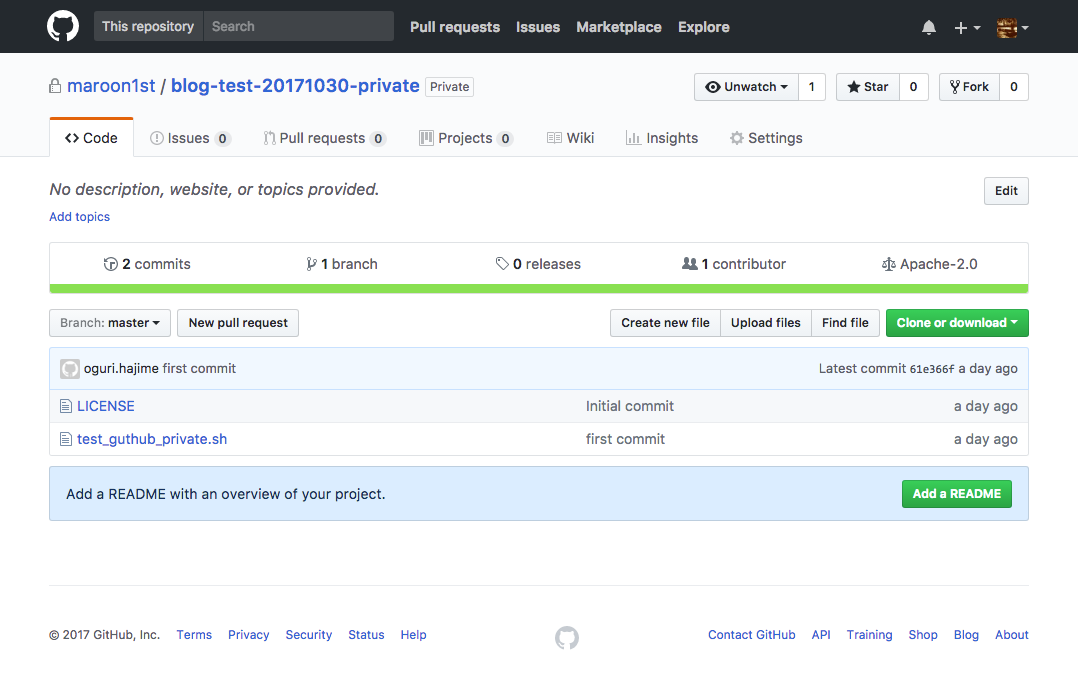Click the contributors people icon
Image resolution: width=1078 pixels, height=673 pixels.
point(690,263)
